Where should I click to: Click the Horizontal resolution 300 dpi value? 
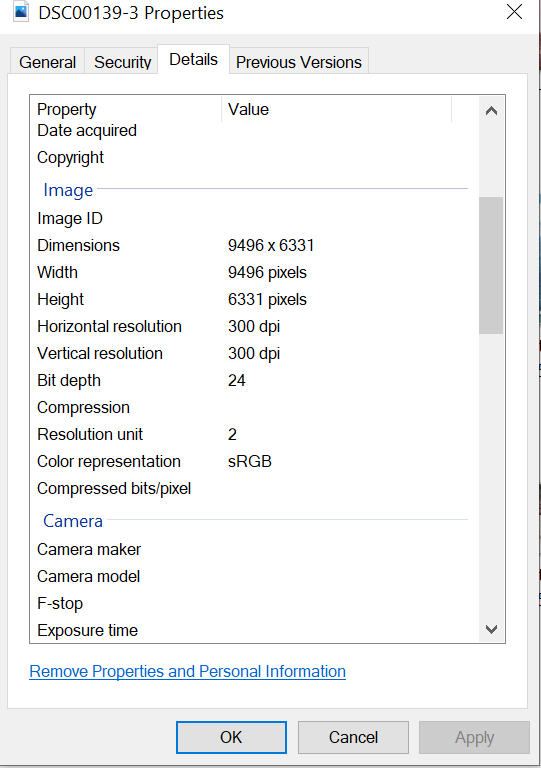254,326
